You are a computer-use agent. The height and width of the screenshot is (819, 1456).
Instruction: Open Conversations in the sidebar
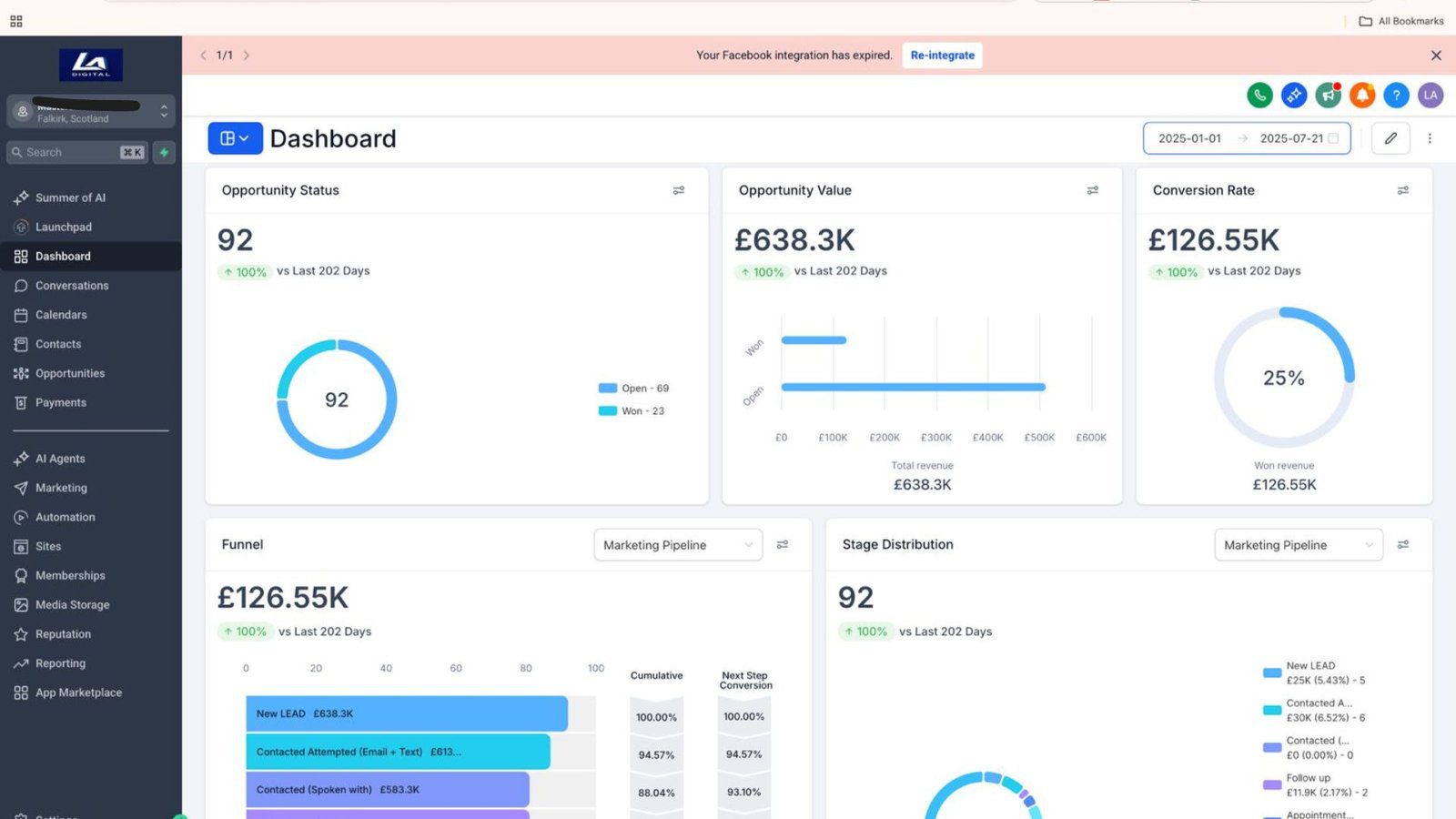click(72, 286)
